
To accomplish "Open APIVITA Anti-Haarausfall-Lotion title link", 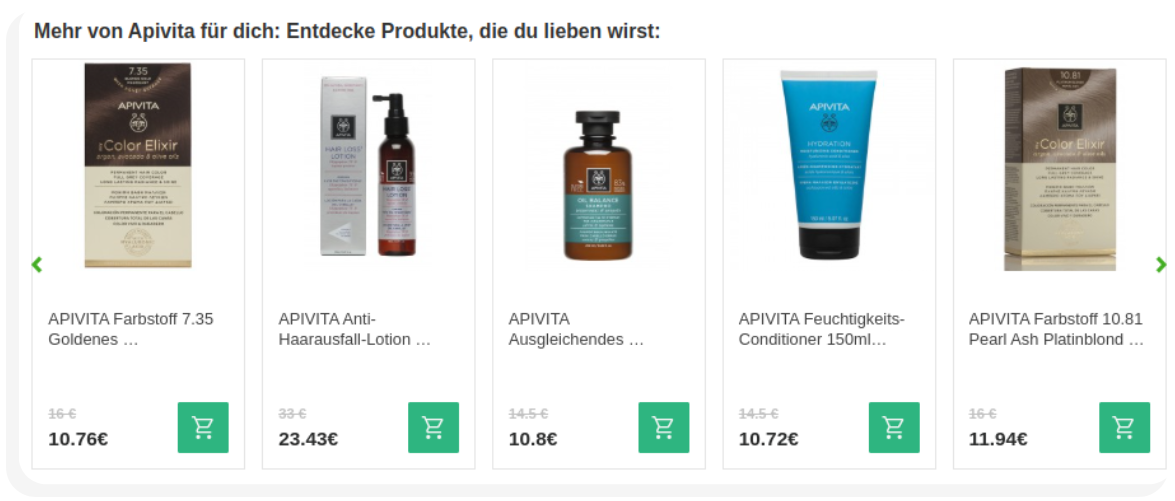I will tap(354, 330).
